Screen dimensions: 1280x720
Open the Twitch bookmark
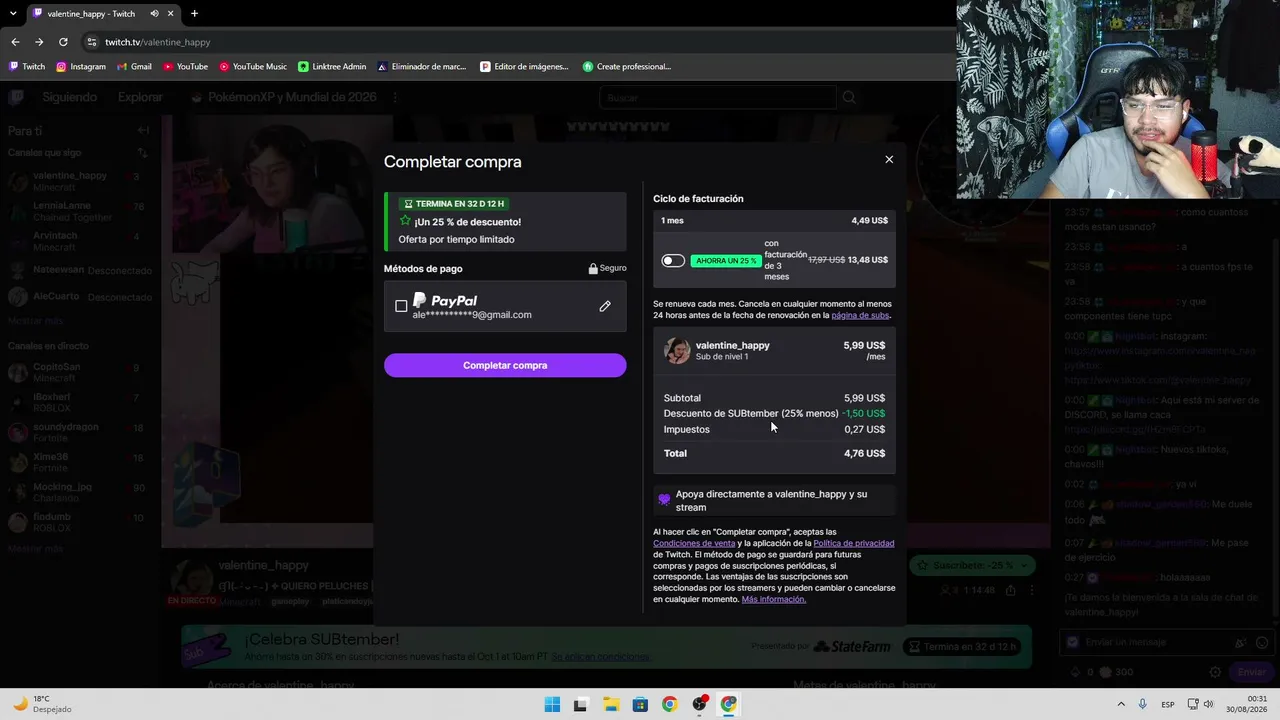(27, 67)
